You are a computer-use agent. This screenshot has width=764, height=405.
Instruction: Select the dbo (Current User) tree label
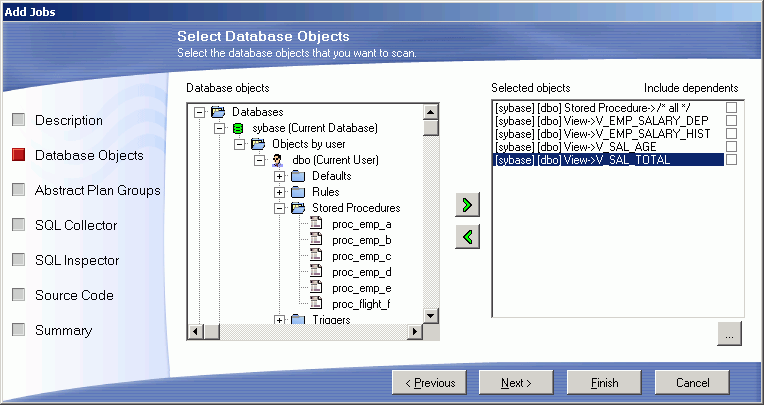click(335, 160)
